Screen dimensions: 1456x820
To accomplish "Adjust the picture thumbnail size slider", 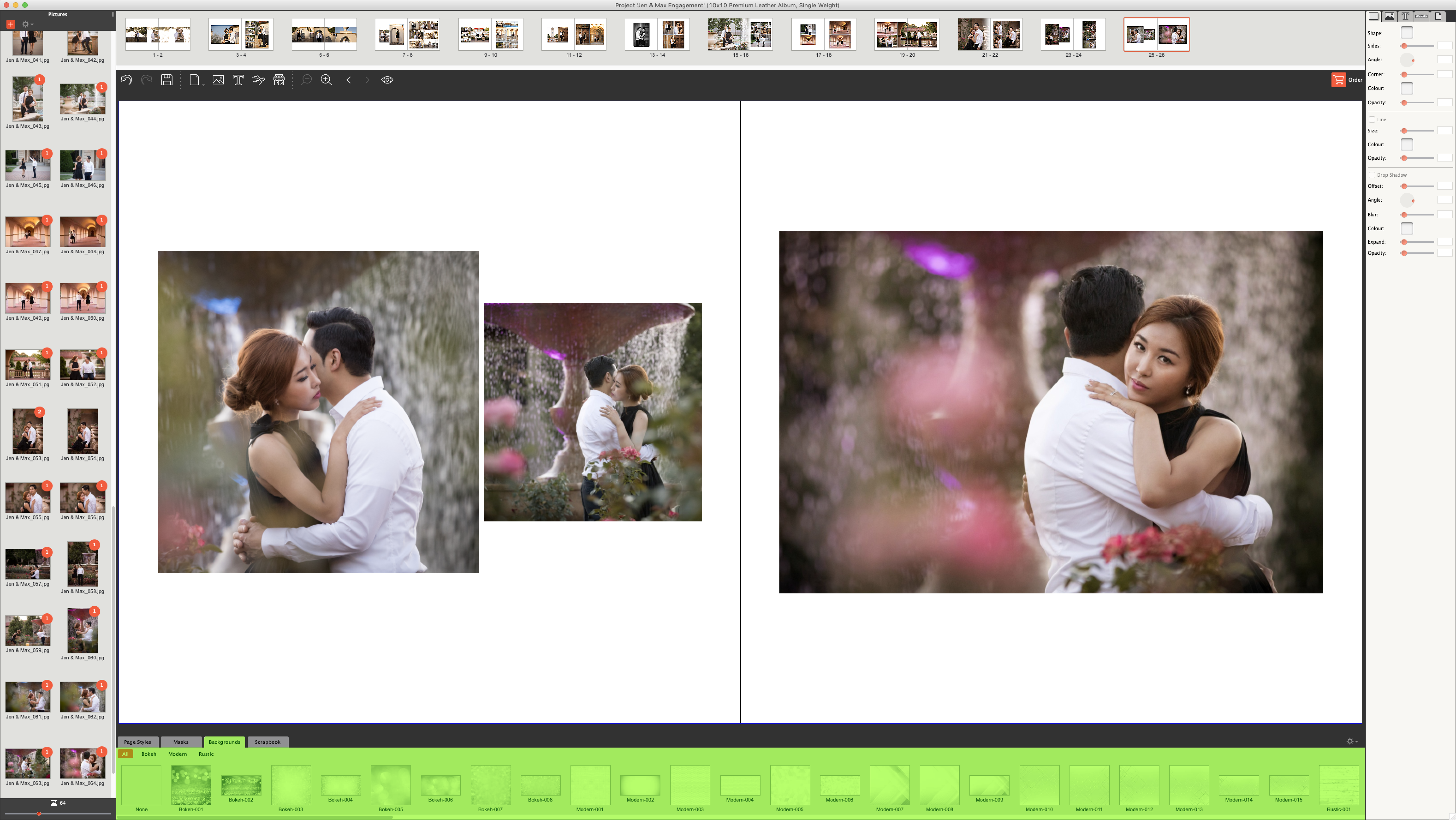I will pyautogui.click(x=58, y=813).
